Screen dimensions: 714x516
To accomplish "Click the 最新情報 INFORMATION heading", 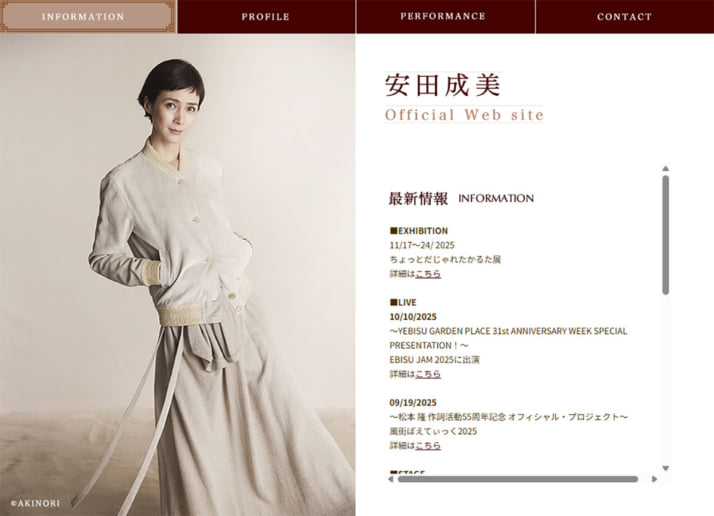I will (461, 199).
